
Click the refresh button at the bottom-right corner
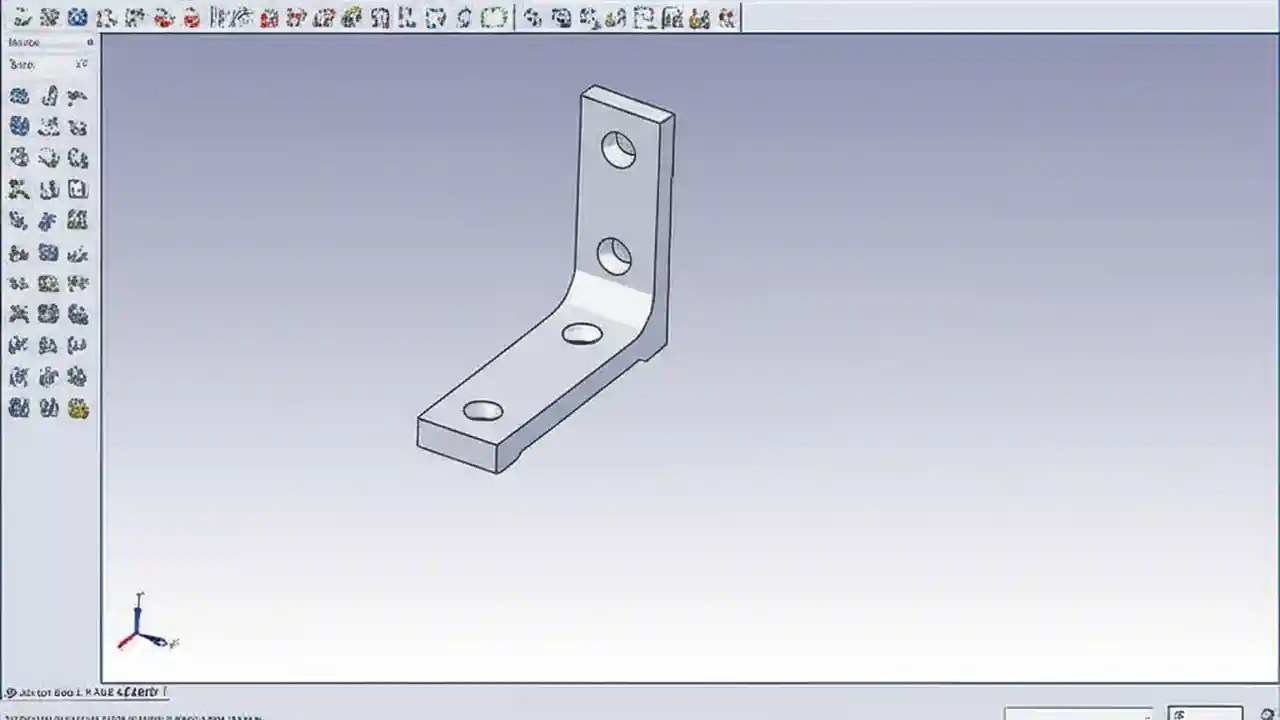[x=1266, y=714]
